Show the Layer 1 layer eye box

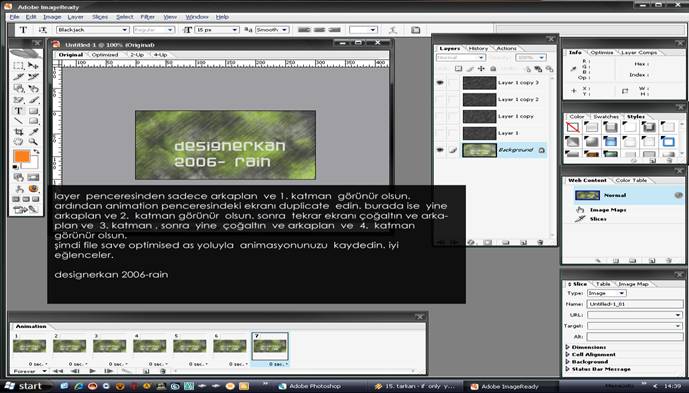pyautogui.click(x=440, y=133)
